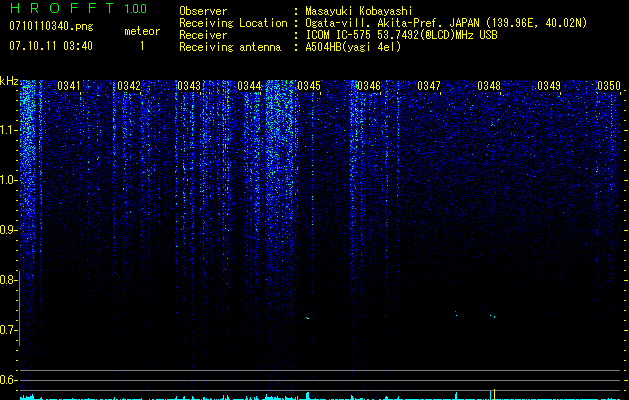Click the 0341 time marker
629x400 pixels.
click(x=69, y=86)
